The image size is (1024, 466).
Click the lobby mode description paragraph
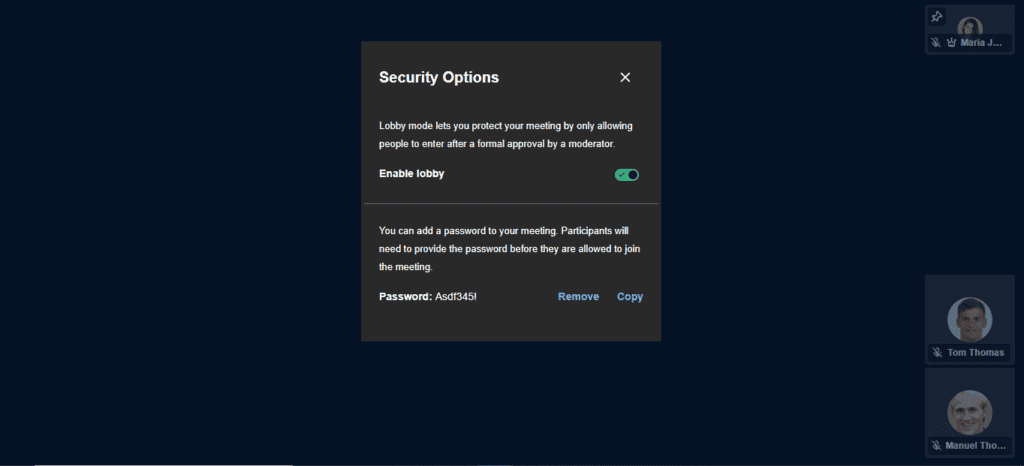point(506,134)
